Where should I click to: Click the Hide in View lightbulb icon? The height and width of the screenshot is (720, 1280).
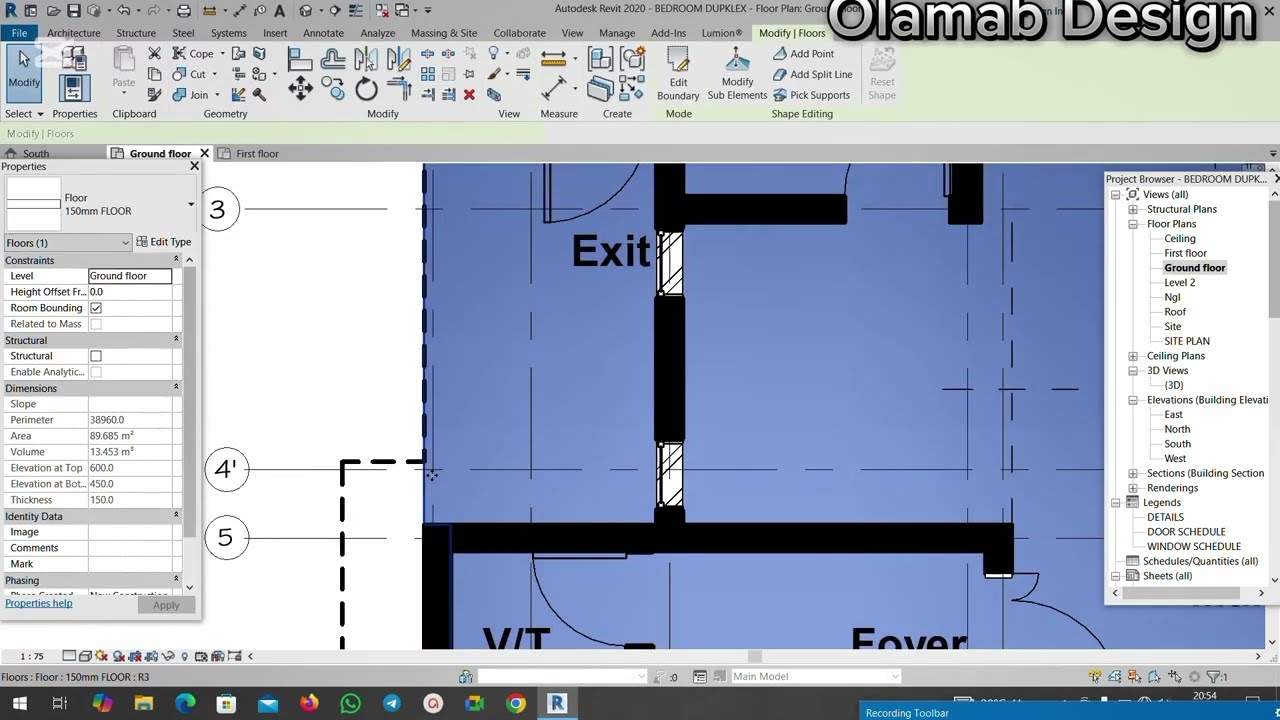(494, 53)
